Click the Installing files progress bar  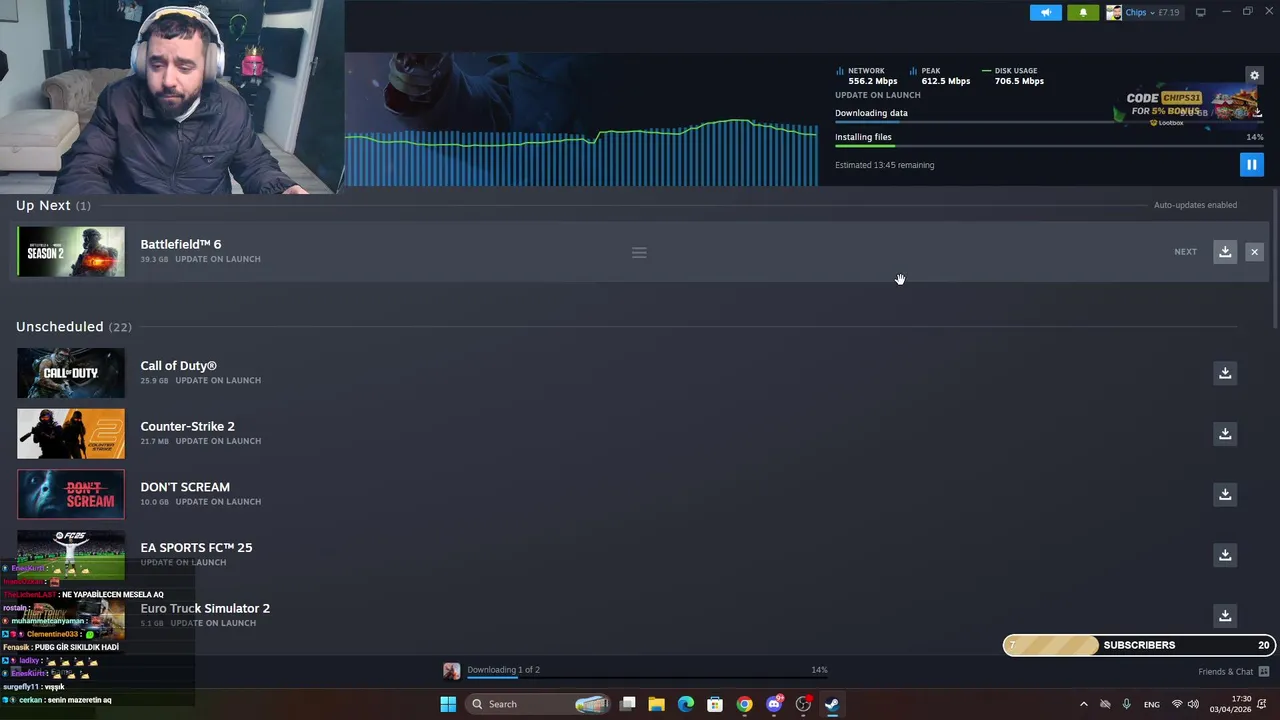(x=1049, y=146)
